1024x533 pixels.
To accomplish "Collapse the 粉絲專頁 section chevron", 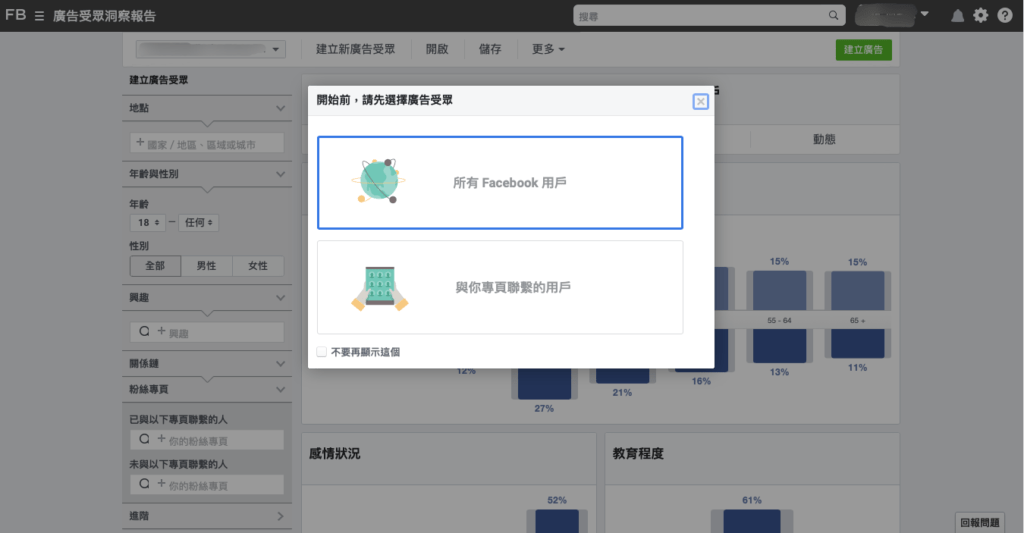I will [x=280, y=390].
